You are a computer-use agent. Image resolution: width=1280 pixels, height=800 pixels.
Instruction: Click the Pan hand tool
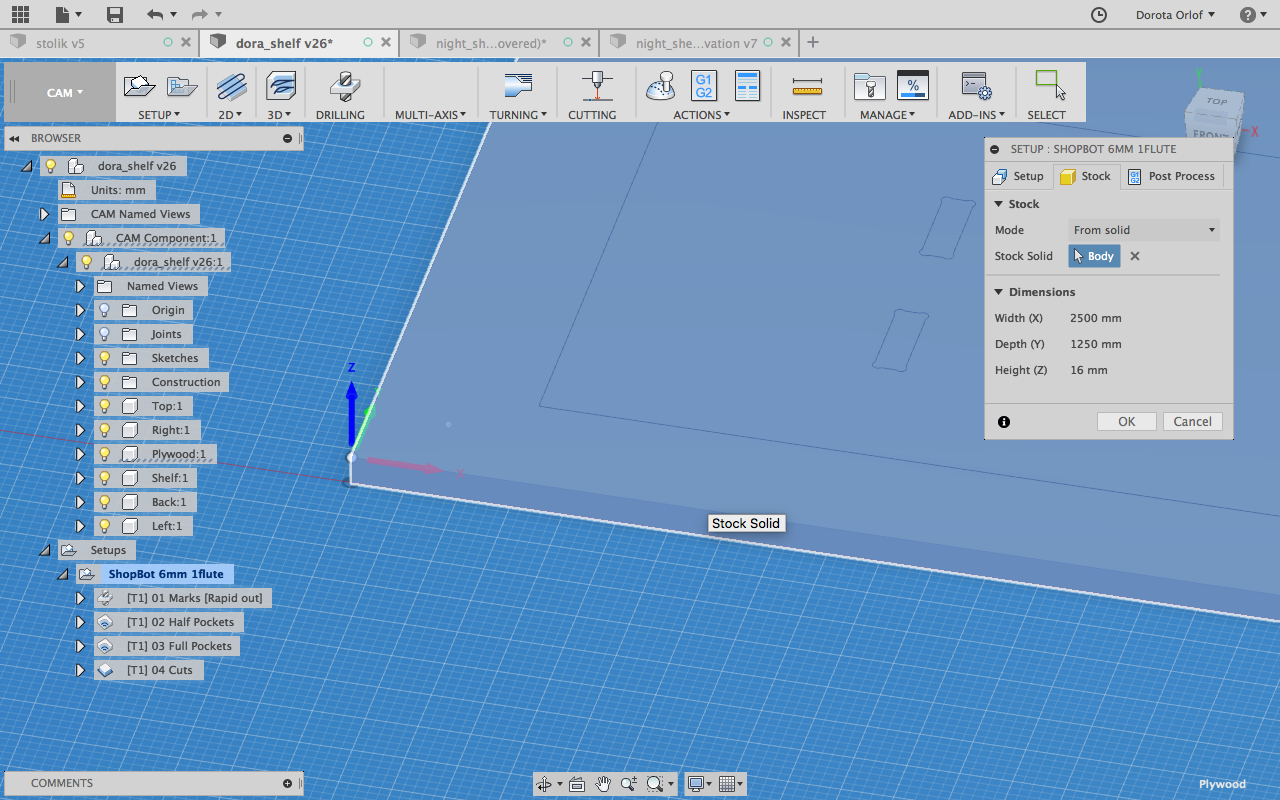pyautogui.click(x=603, y=784)
